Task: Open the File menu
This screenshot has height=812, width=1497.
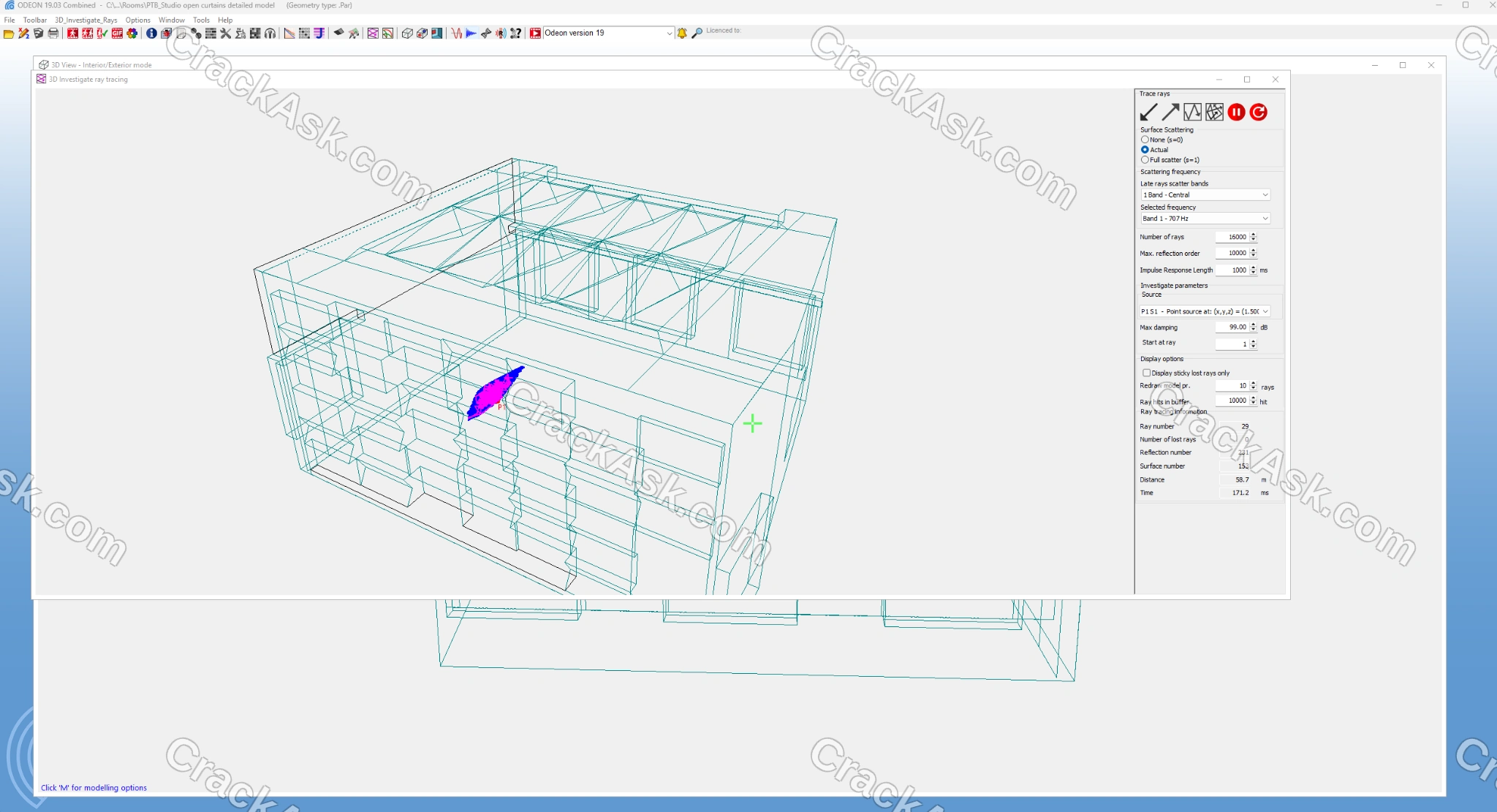Action: coord(10,20)
